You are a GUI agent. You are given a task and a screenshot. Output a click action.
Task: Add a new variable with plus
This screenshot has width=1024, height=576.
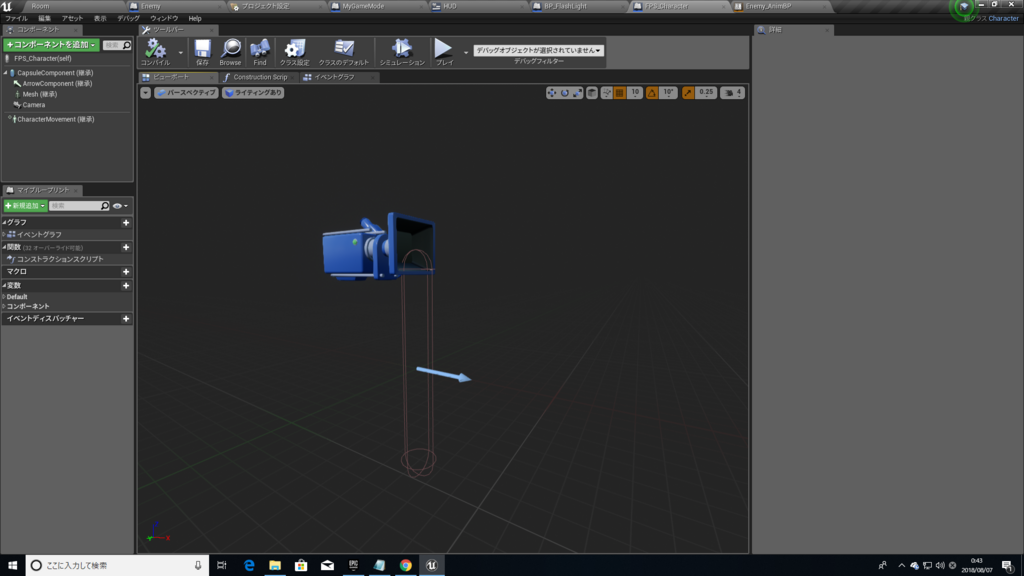126,285
